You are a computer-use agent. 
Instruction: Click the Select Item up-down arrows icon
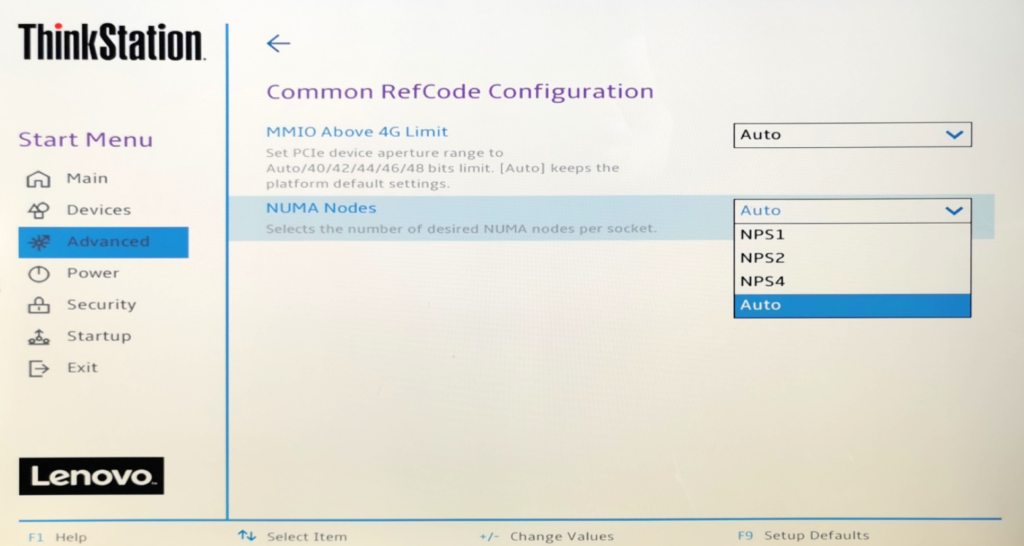pyautogui.click(x=247, y=536)
